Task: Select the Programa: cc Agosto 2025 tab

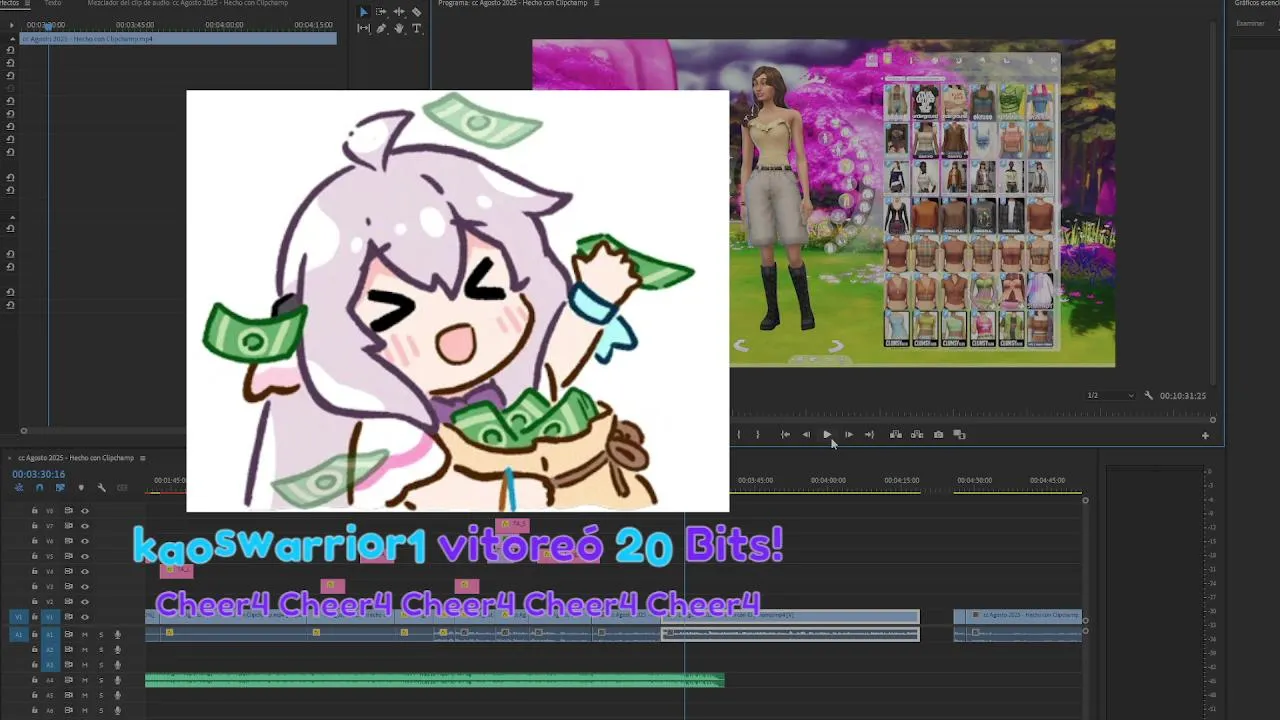Action: point(513,3)
